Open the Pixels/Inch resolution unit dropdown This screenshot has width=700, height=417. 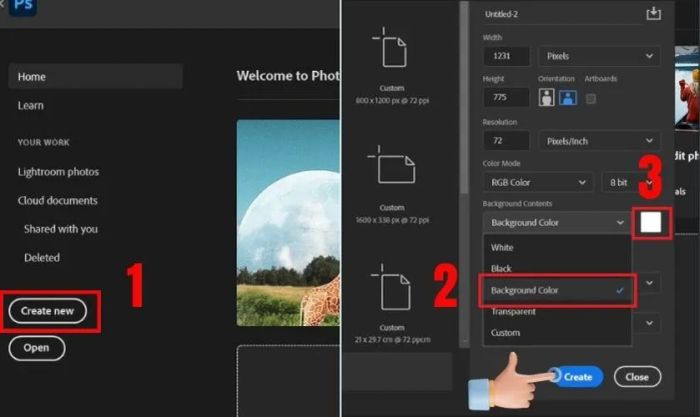click(x=599, y=141)
